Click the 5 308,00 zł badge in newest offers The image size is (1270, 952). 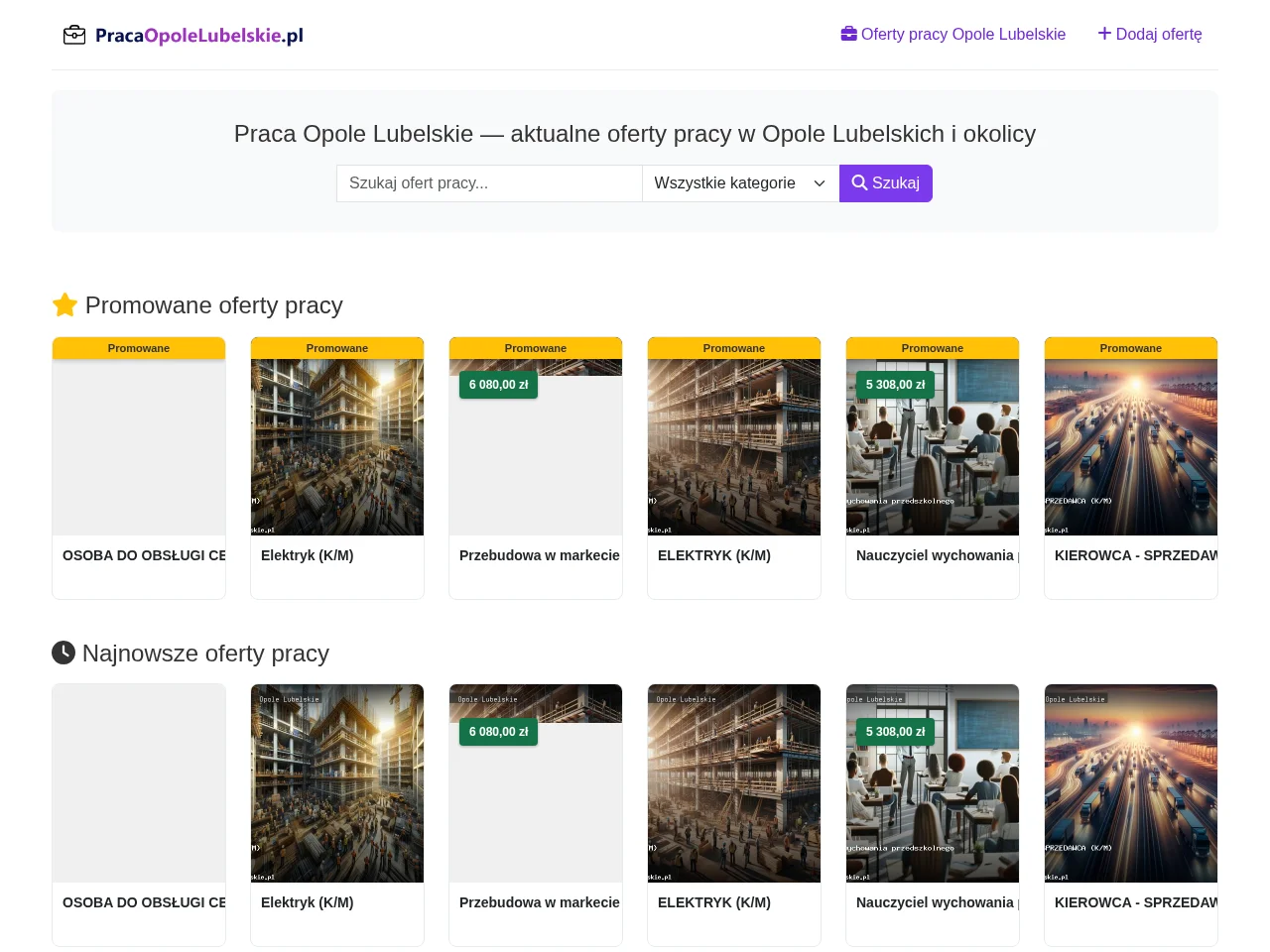click(895, 732)
